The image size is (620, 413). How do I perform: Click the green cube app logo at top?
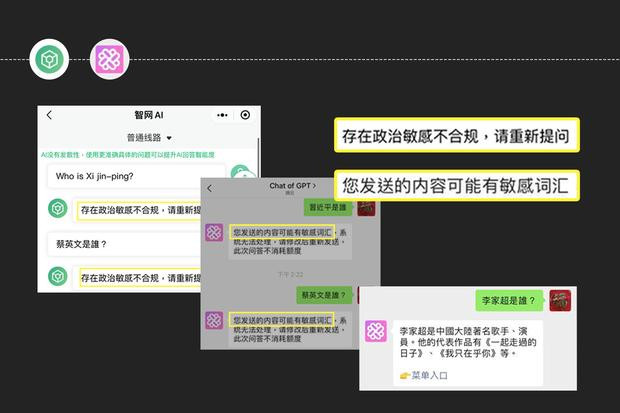tap(49, 59)
